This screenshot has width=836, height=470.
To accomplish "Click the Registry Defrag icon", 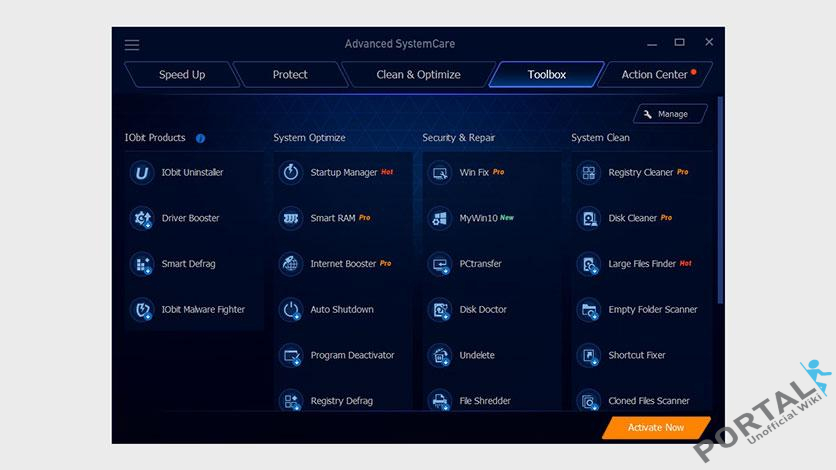I will [x=291, y=400].
